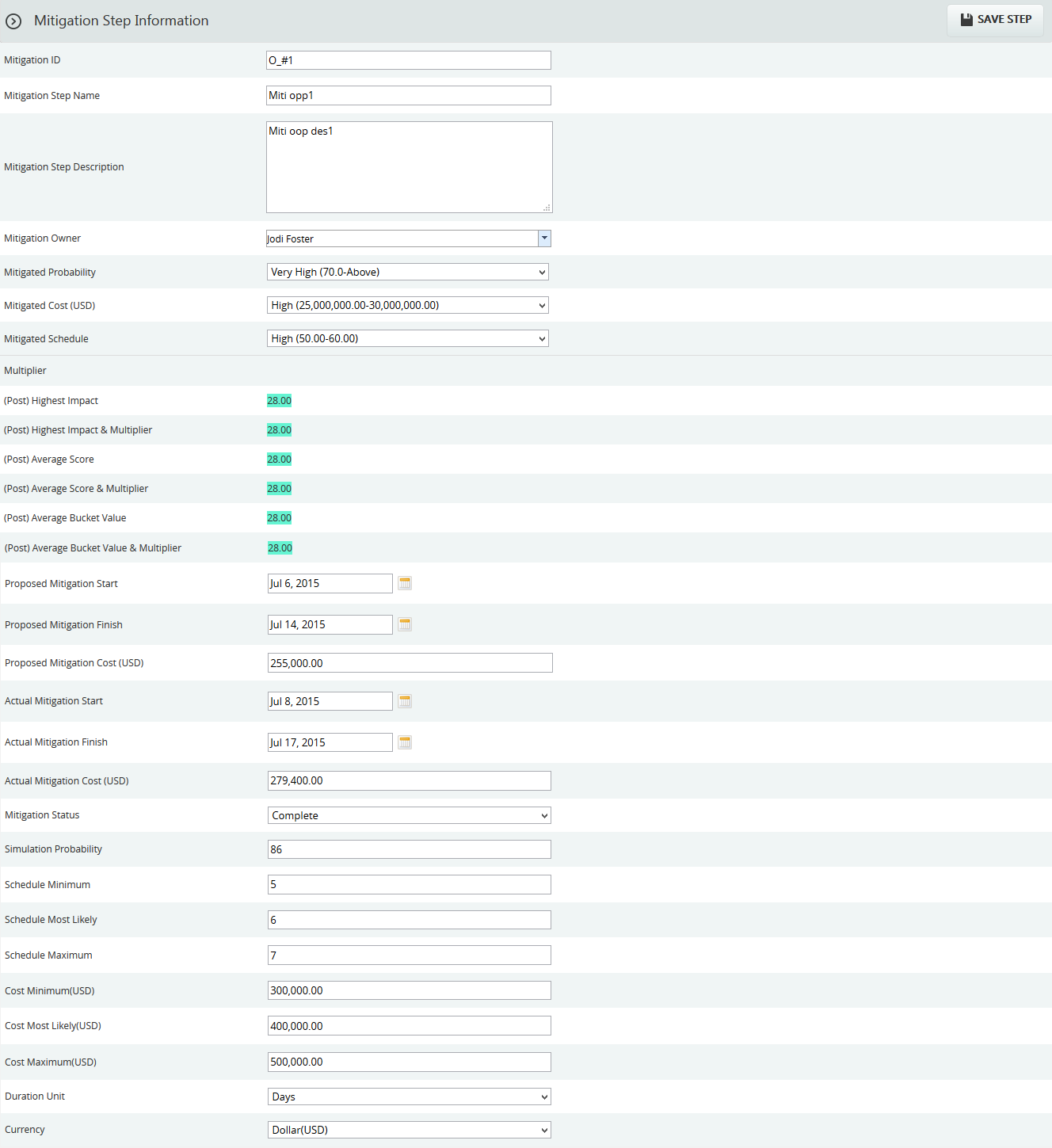Click the Proposed Mitigation Cost field
1052x1148 pixels.
(410, 663)
